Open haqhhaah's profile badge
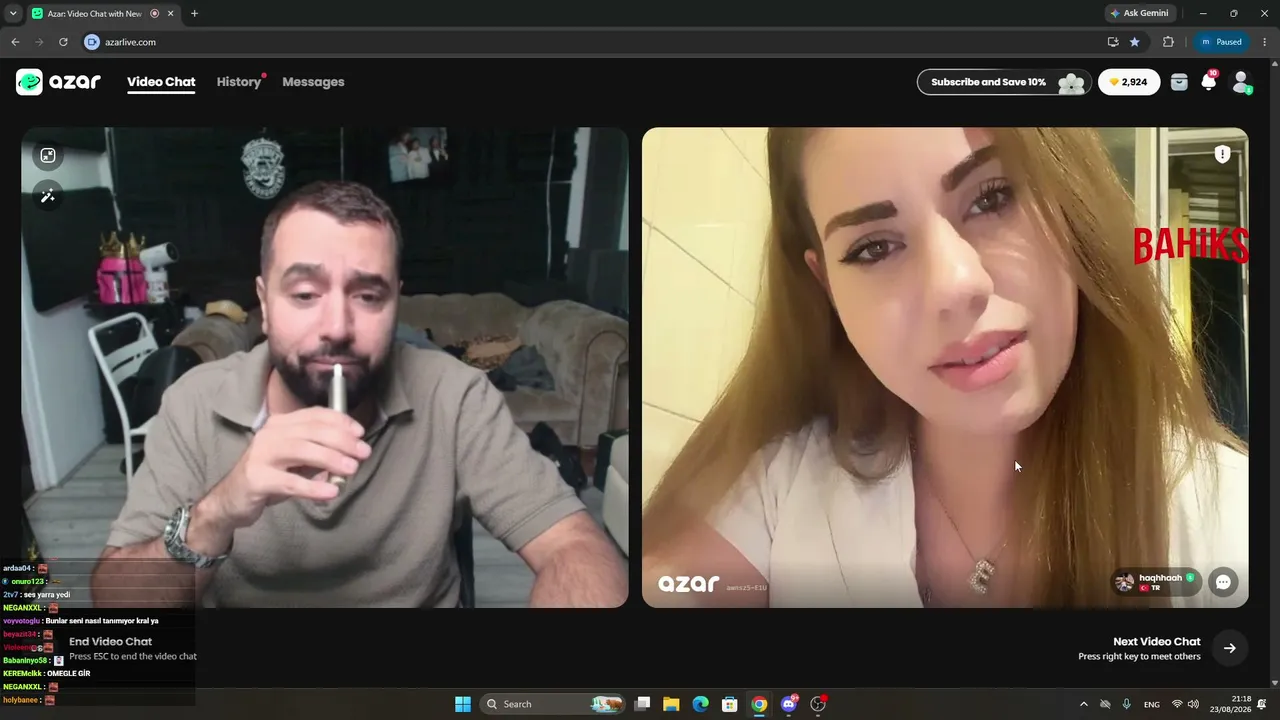 click(1157, 582)
